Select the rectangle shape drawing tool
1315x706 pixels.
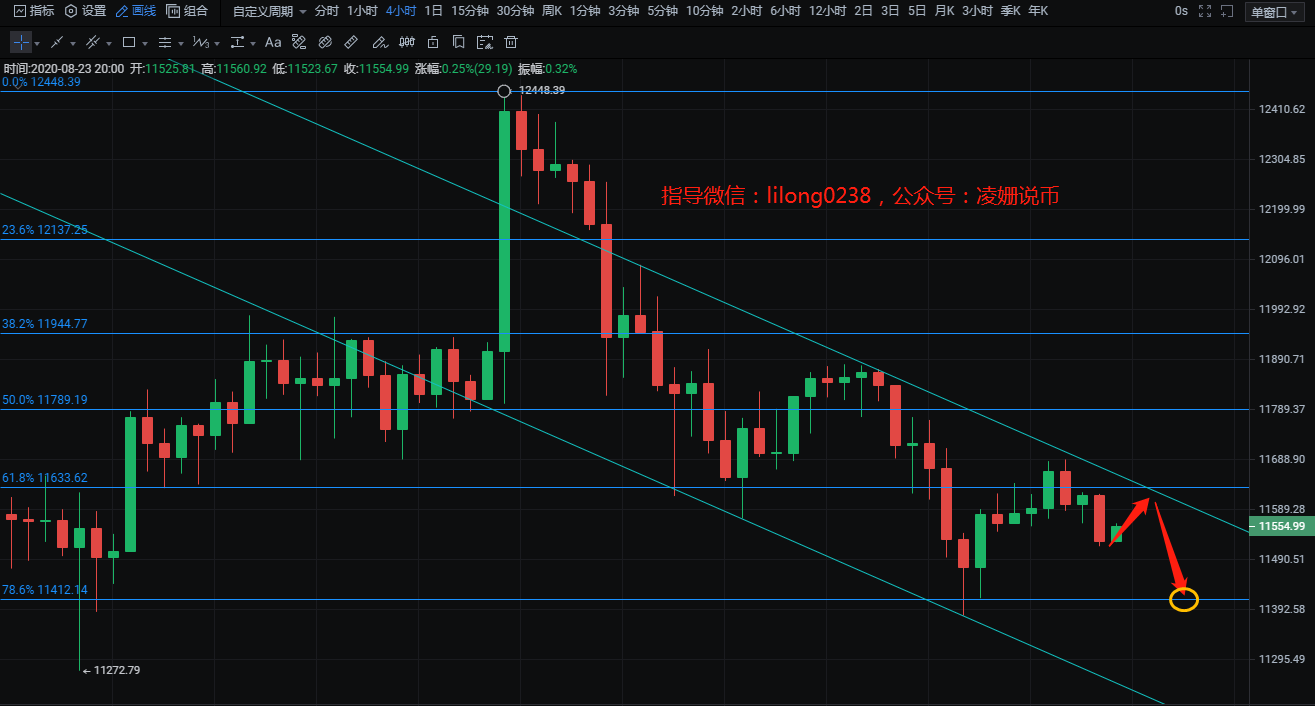pos(129,43)
